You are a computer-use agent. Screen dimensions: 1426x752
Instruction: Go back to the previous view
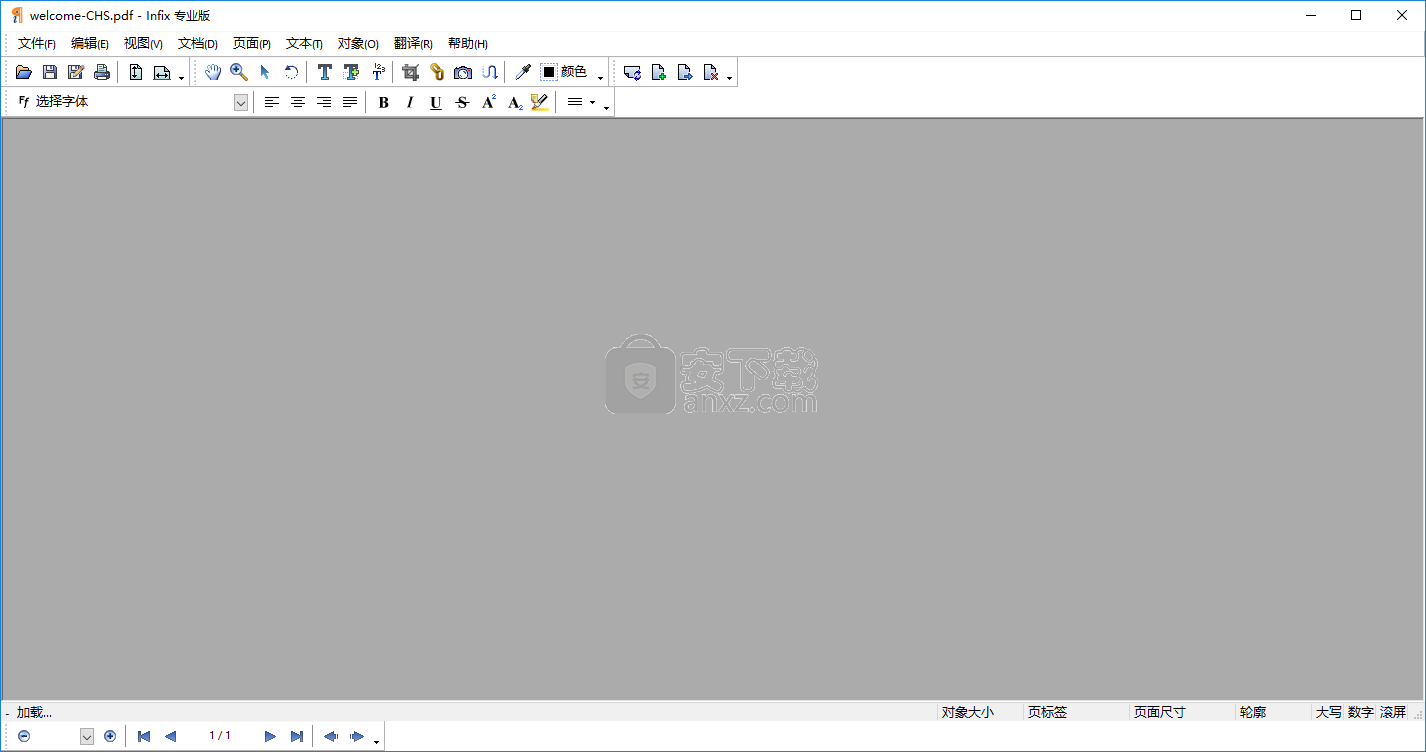tap(330, 736)
